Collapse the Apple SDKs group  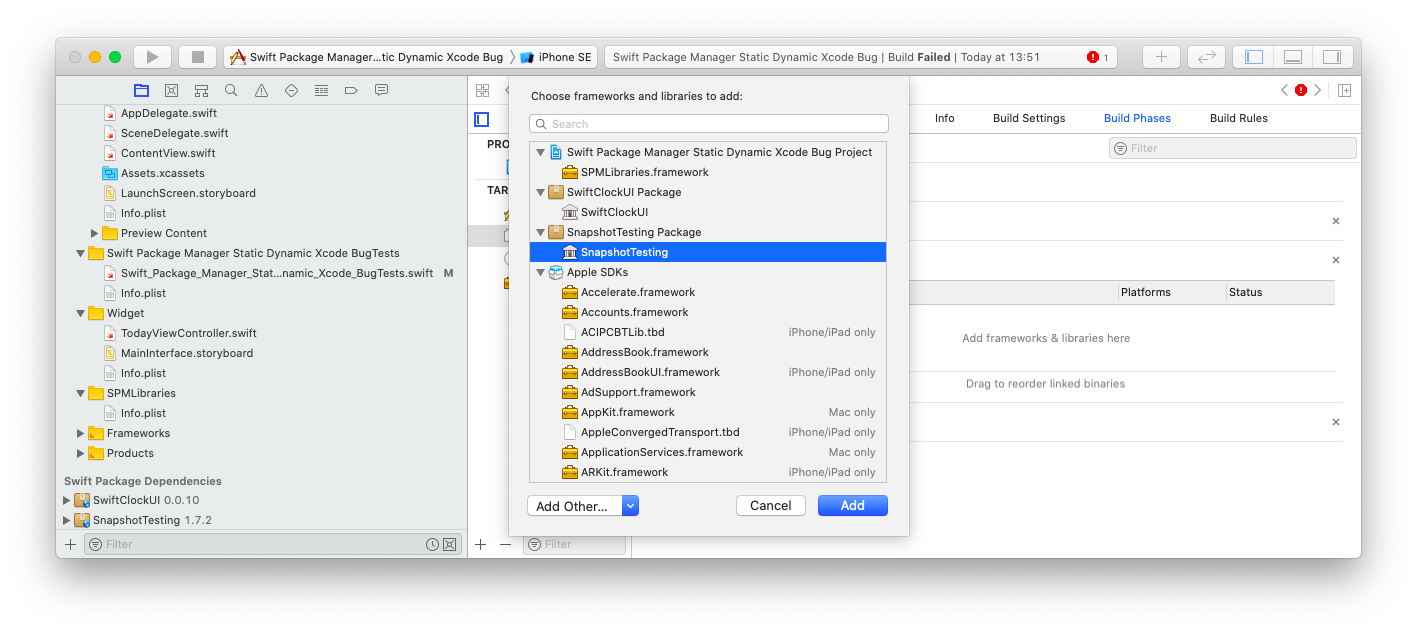540,272
